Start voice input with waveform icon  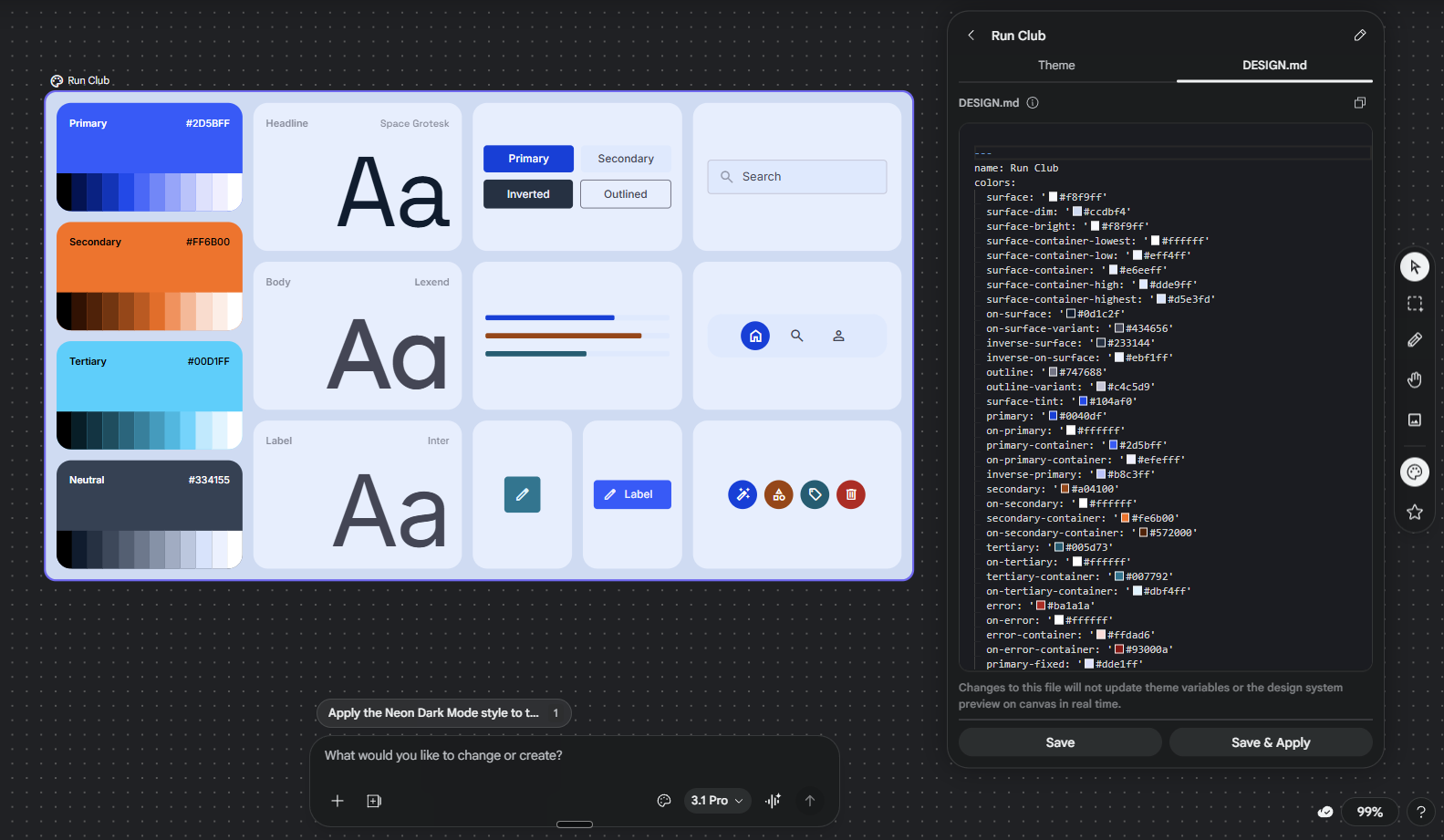pos(774,801)
